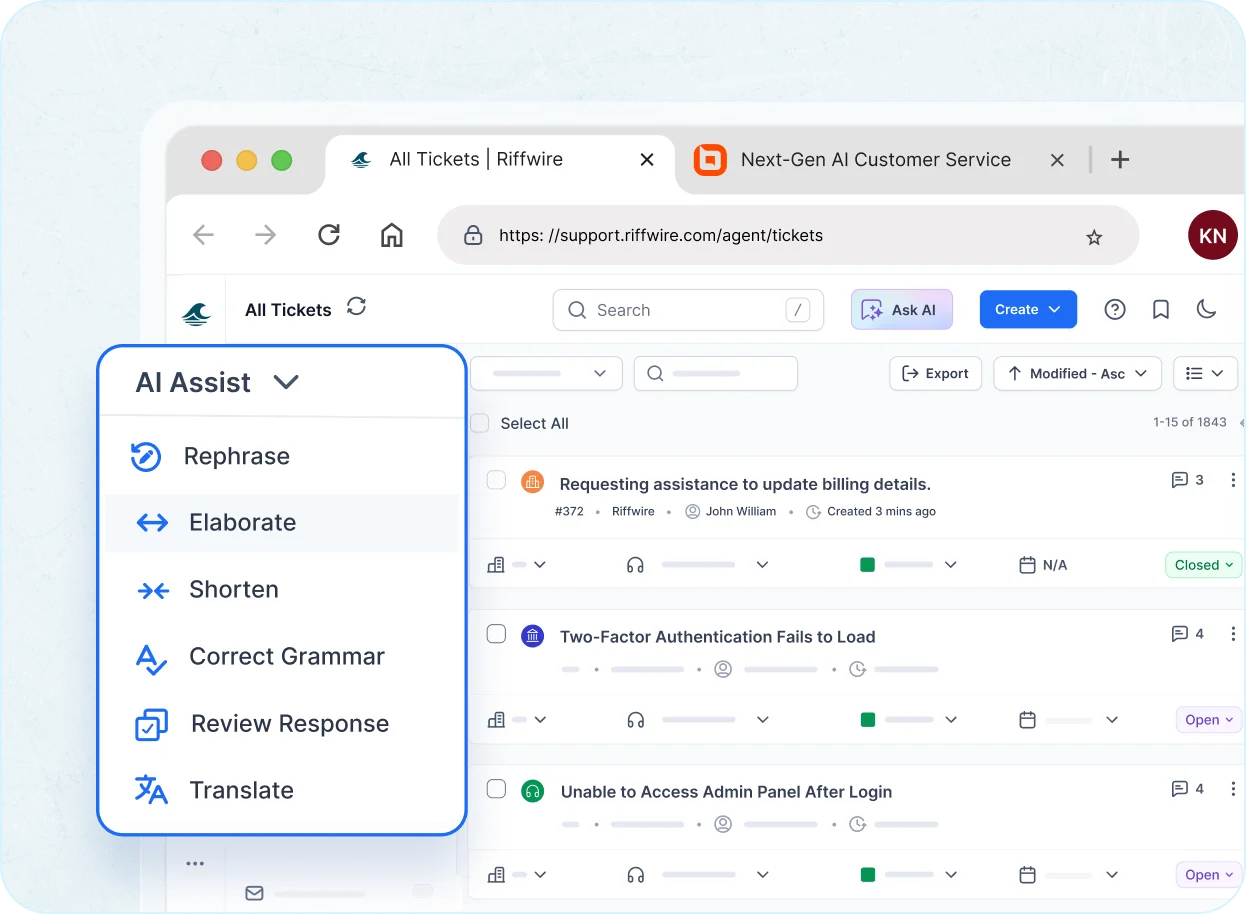Click the Rephrase icon in AI Assist

(x=146, y=457)
